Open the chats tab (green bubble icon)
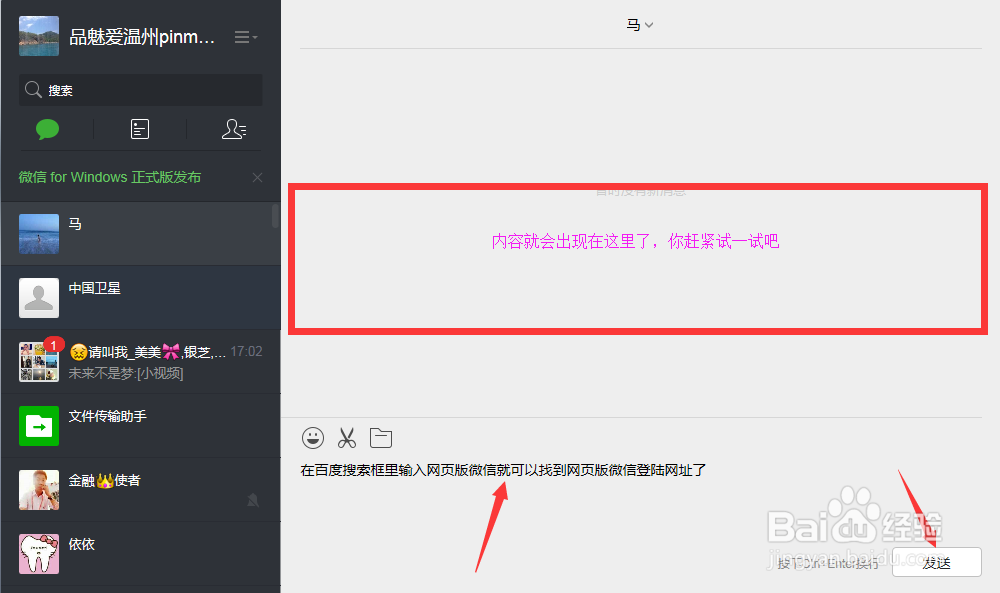 point(48,129)
